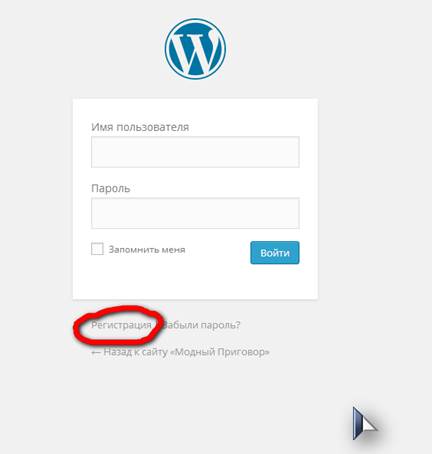The height and width of the screenshot is (454, 432).
Task: Click the Запомнить меня label text
Action: coord(147,250)
